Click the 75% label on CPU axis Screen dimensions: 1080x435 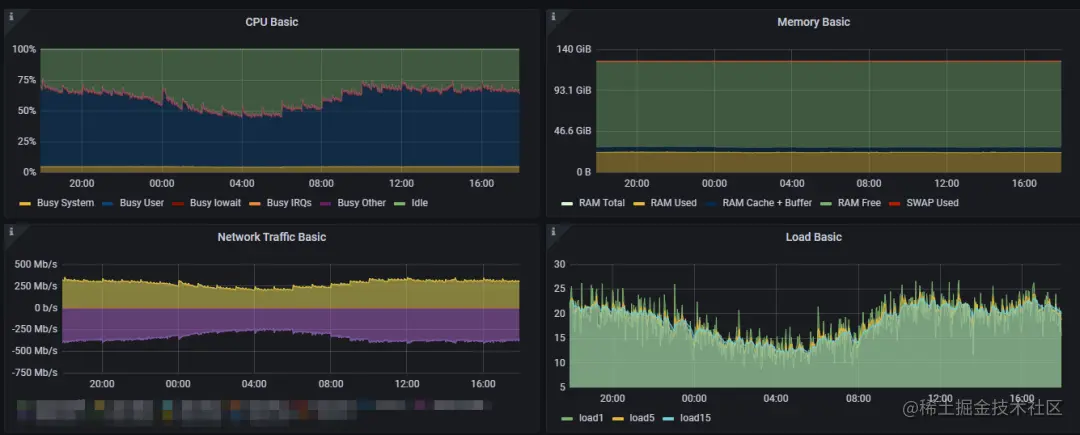(27, 80)
